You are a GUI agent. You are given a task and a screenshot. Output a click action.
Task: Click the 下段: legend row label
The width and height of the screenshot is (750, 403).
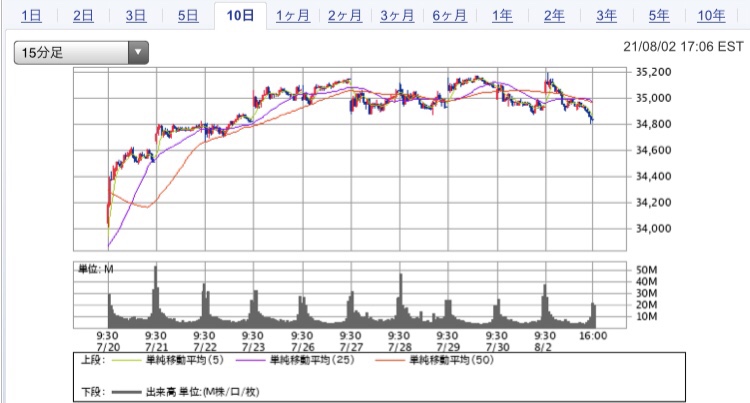pyautogui.click(x=93, y=392)
